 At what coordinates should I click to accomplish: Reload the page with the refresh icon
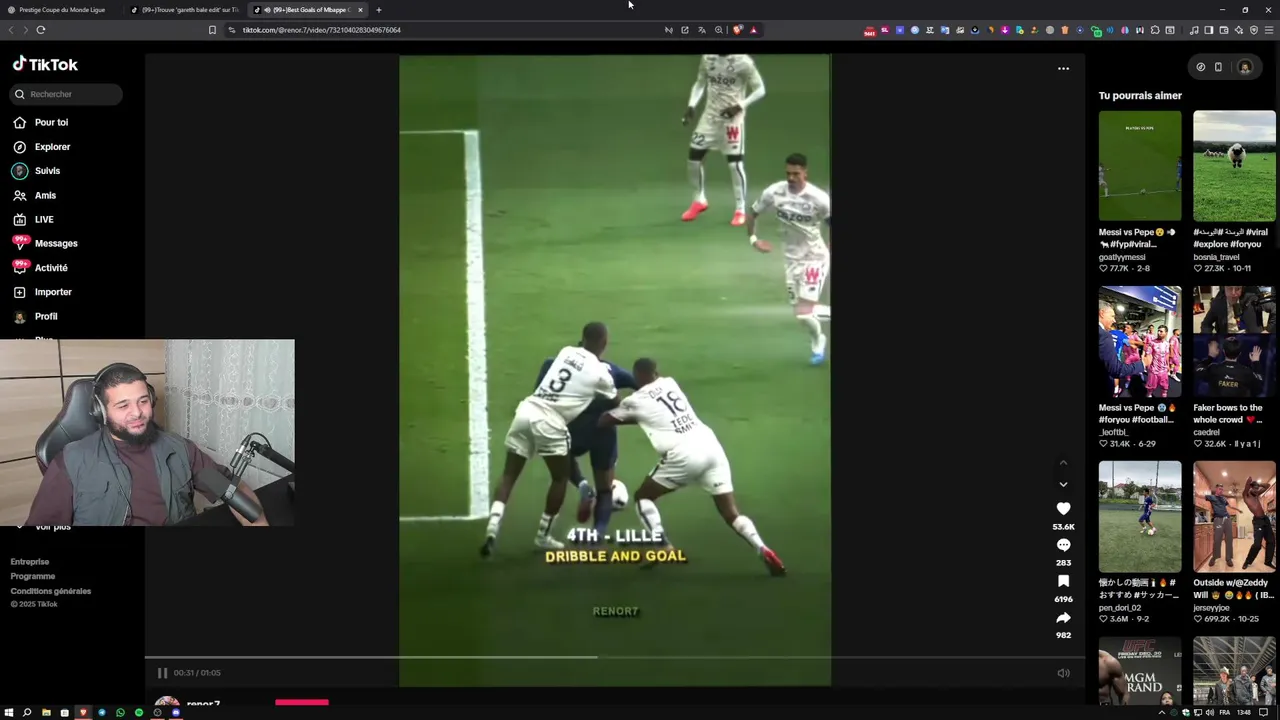click(x=41, y=30)
